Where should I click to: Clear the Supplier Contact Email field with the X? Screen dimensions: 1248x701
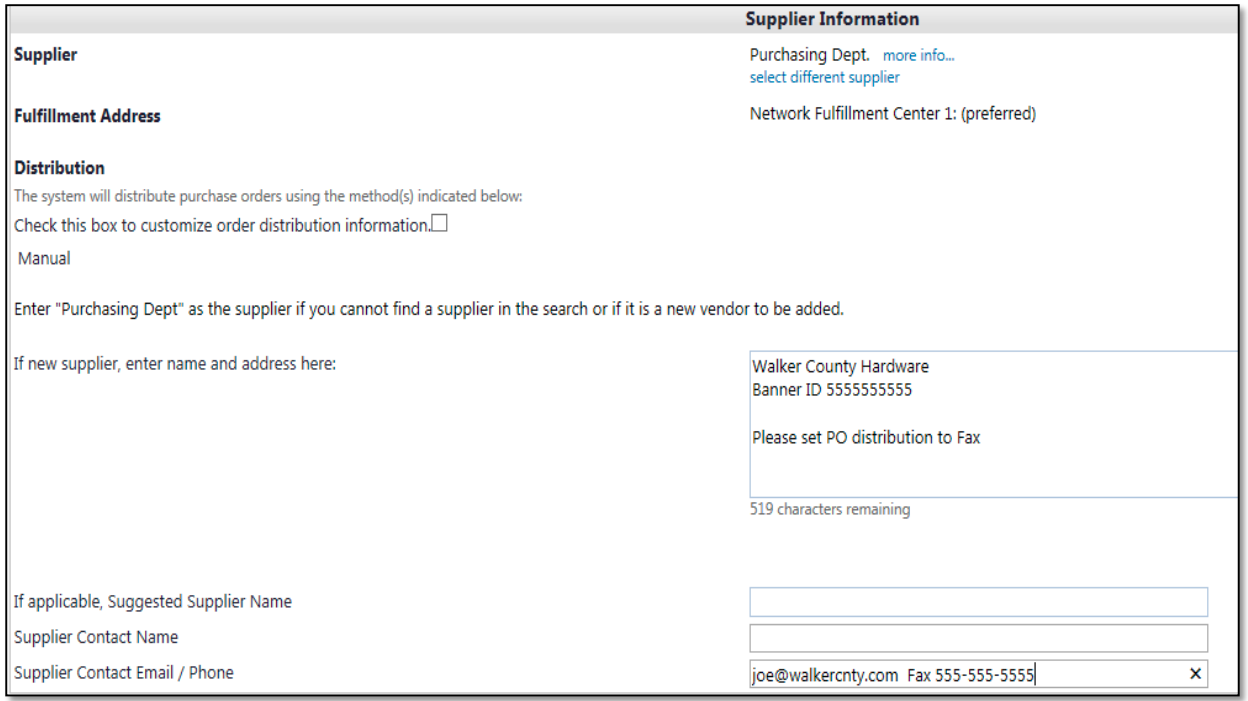coord(1196,674)
